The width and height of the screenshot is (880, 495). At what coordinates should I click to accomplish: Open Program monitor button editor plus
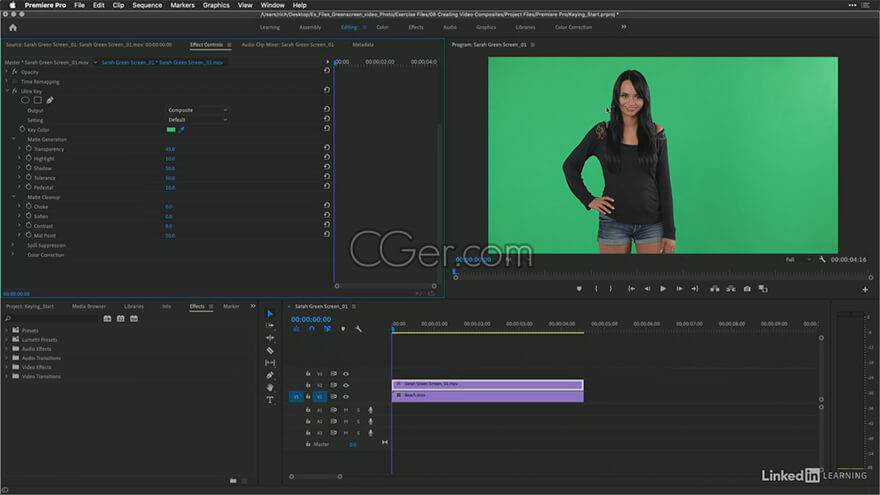pos(865,290)
